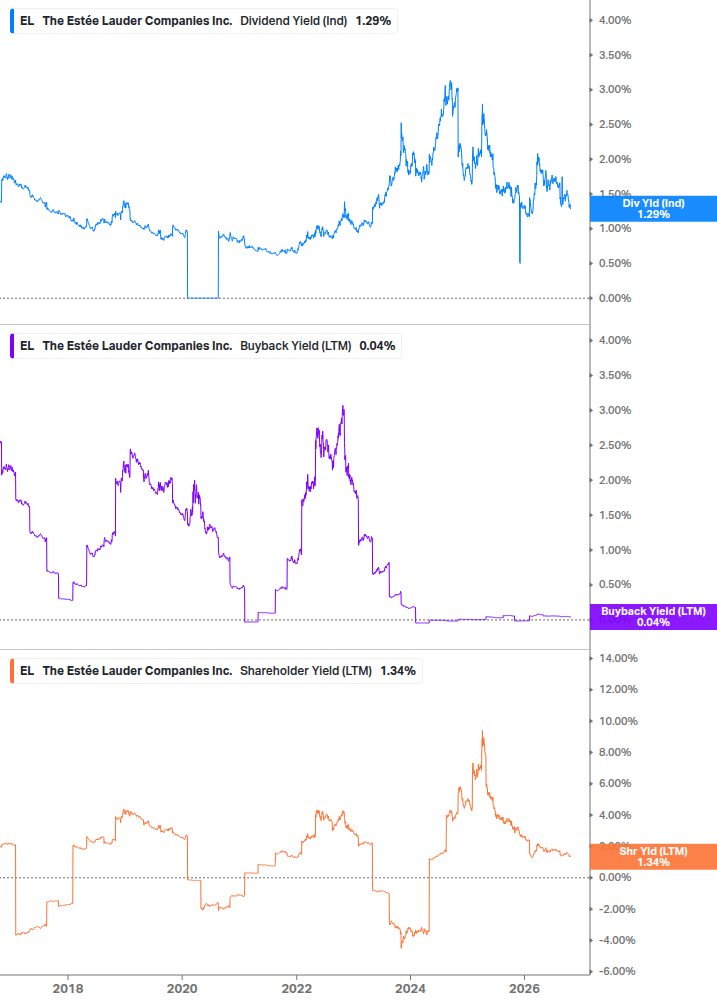This screenshot has width=717, height=1005.
Task: Click the 2022 label on the time axis
Action: 297,988
